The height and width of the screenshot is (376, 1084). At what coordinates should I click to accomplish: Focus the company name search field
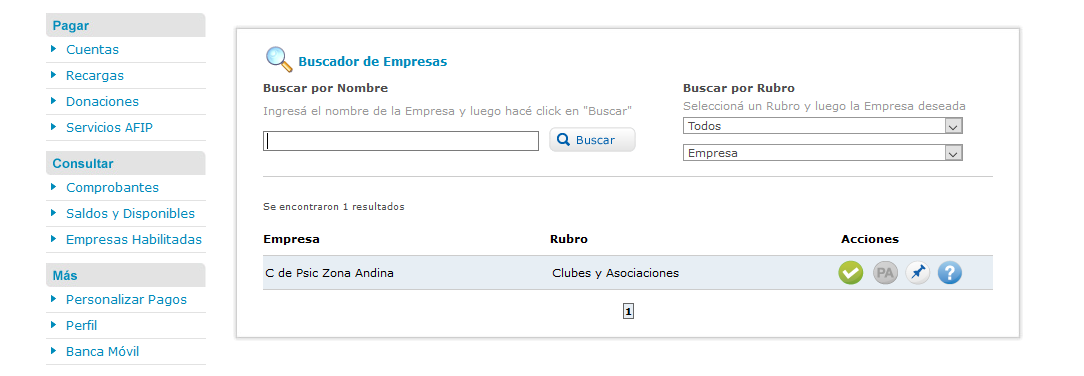400,141
